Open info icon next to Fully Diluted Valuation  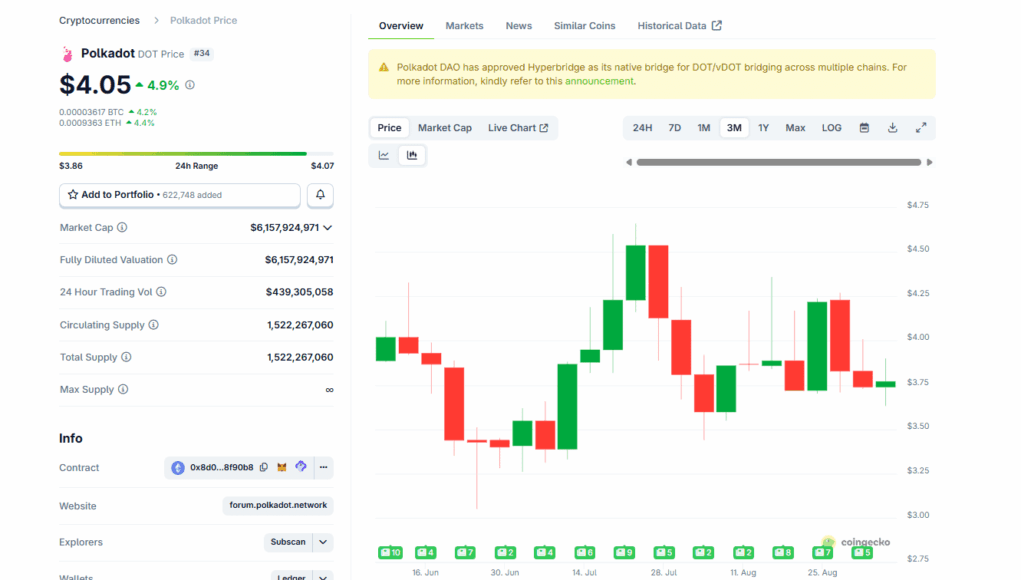pos(172,260)
